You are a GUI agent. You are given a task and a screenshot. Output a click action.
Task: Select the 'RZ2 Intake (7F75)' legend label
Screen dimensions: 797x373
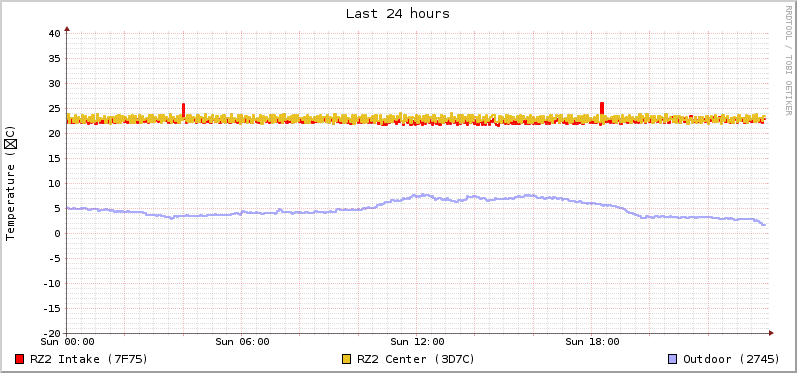[x=88, y=359]
